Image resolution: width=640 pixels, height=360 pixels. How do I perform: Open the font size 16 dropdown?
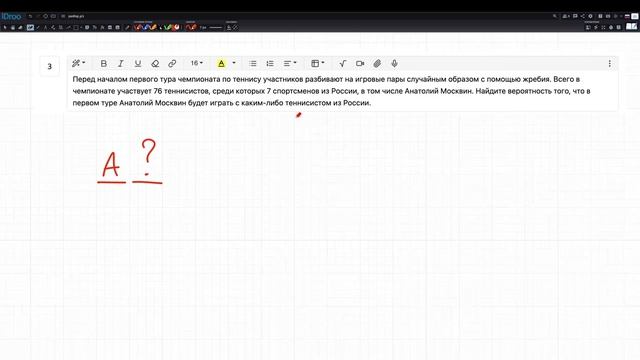click(x=196, y=63)
